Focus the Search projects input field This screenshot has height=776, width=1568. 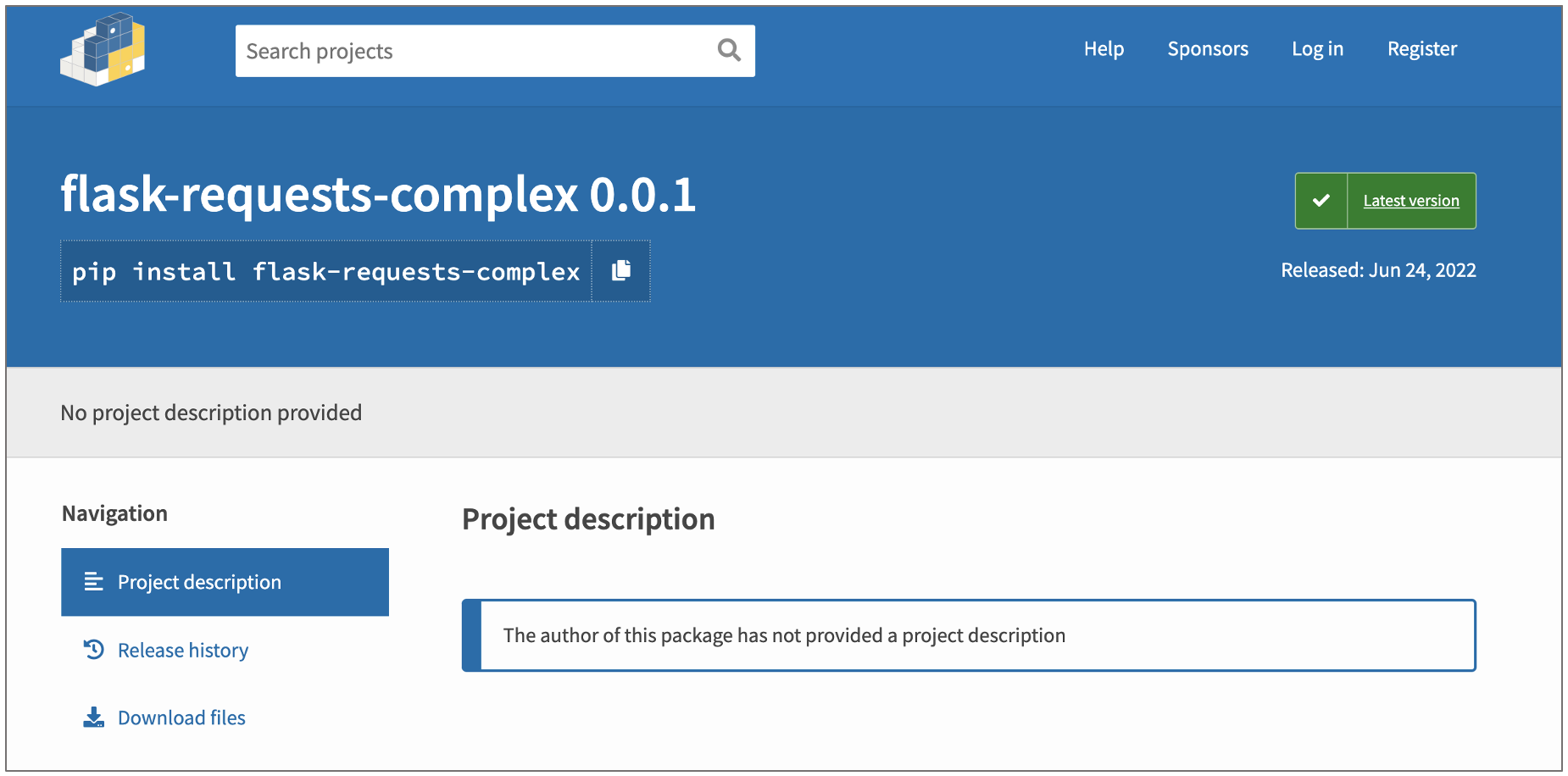pos(475,51)
